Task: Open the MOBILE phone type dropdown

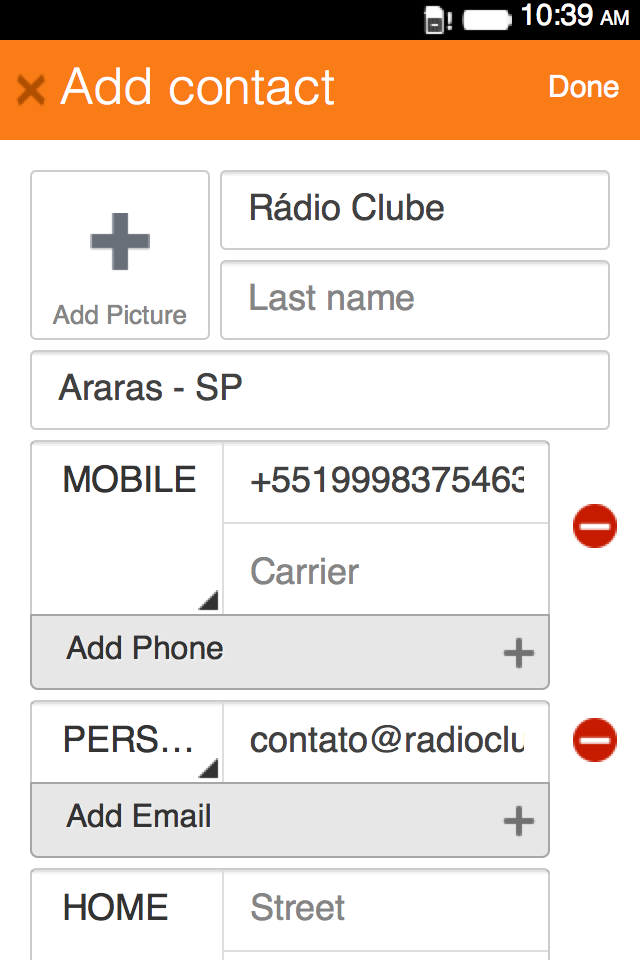Action: tap(127, 527)
